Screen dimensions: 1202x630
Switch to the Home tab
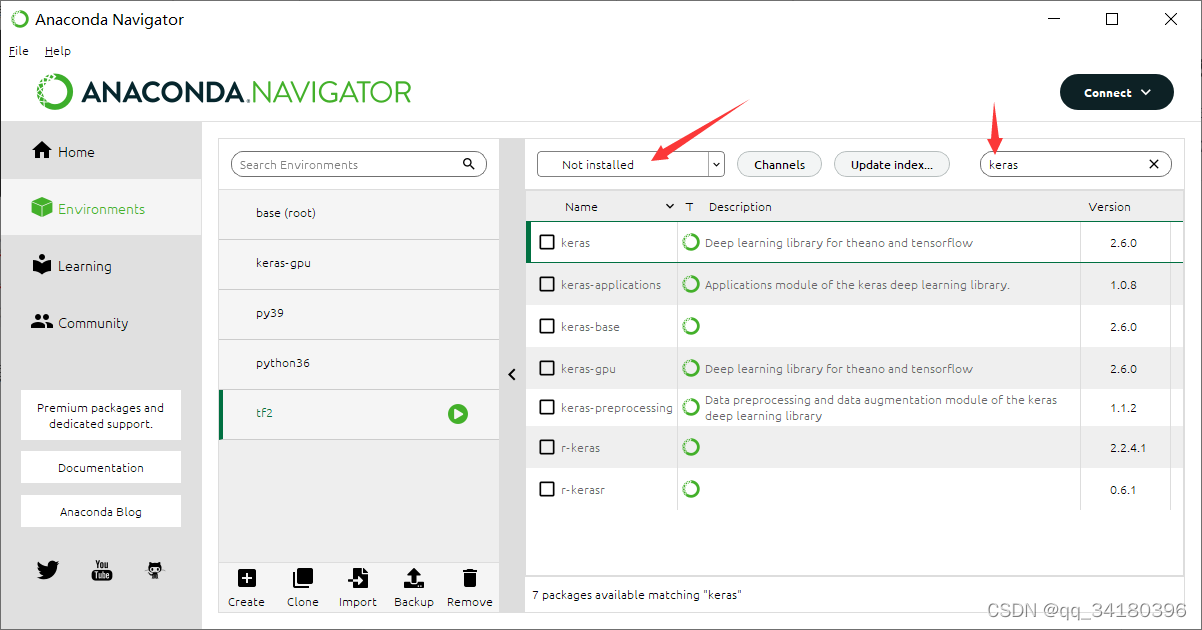pos(101,151)
